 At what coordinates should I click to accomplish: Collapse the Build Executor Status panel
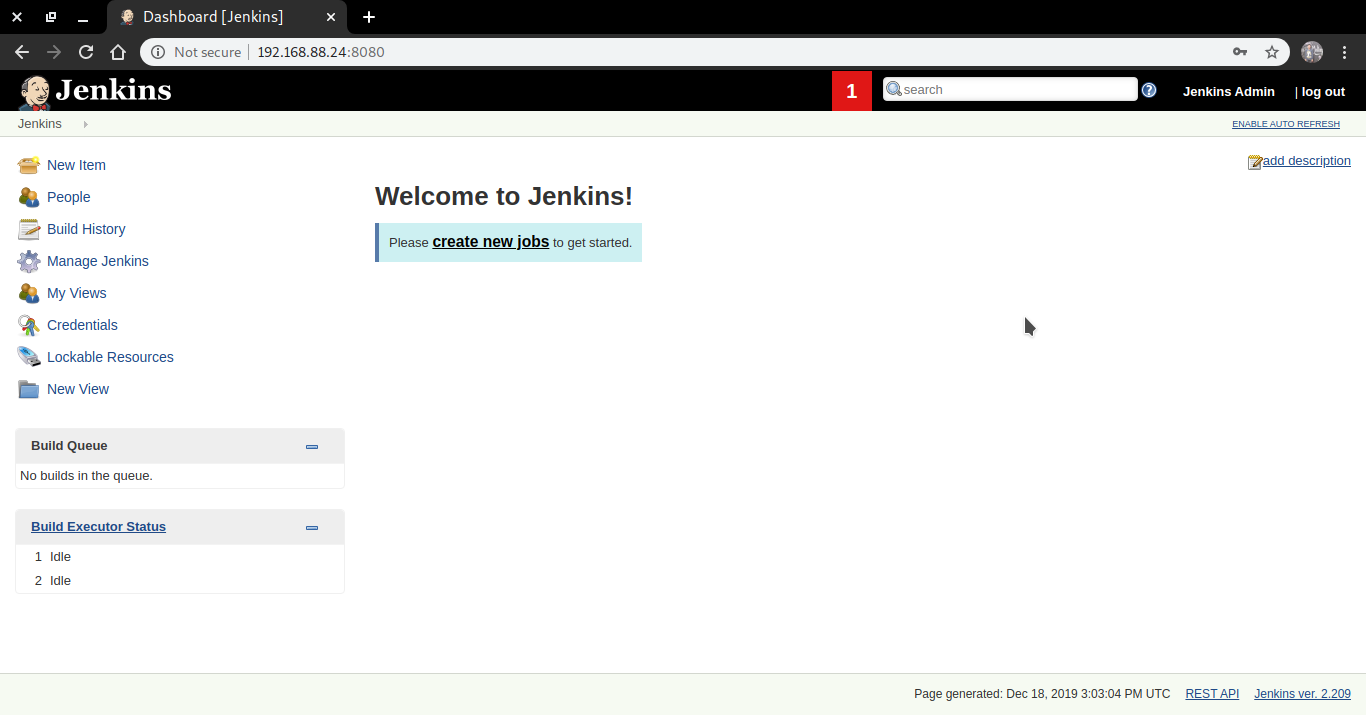(312, 528)
